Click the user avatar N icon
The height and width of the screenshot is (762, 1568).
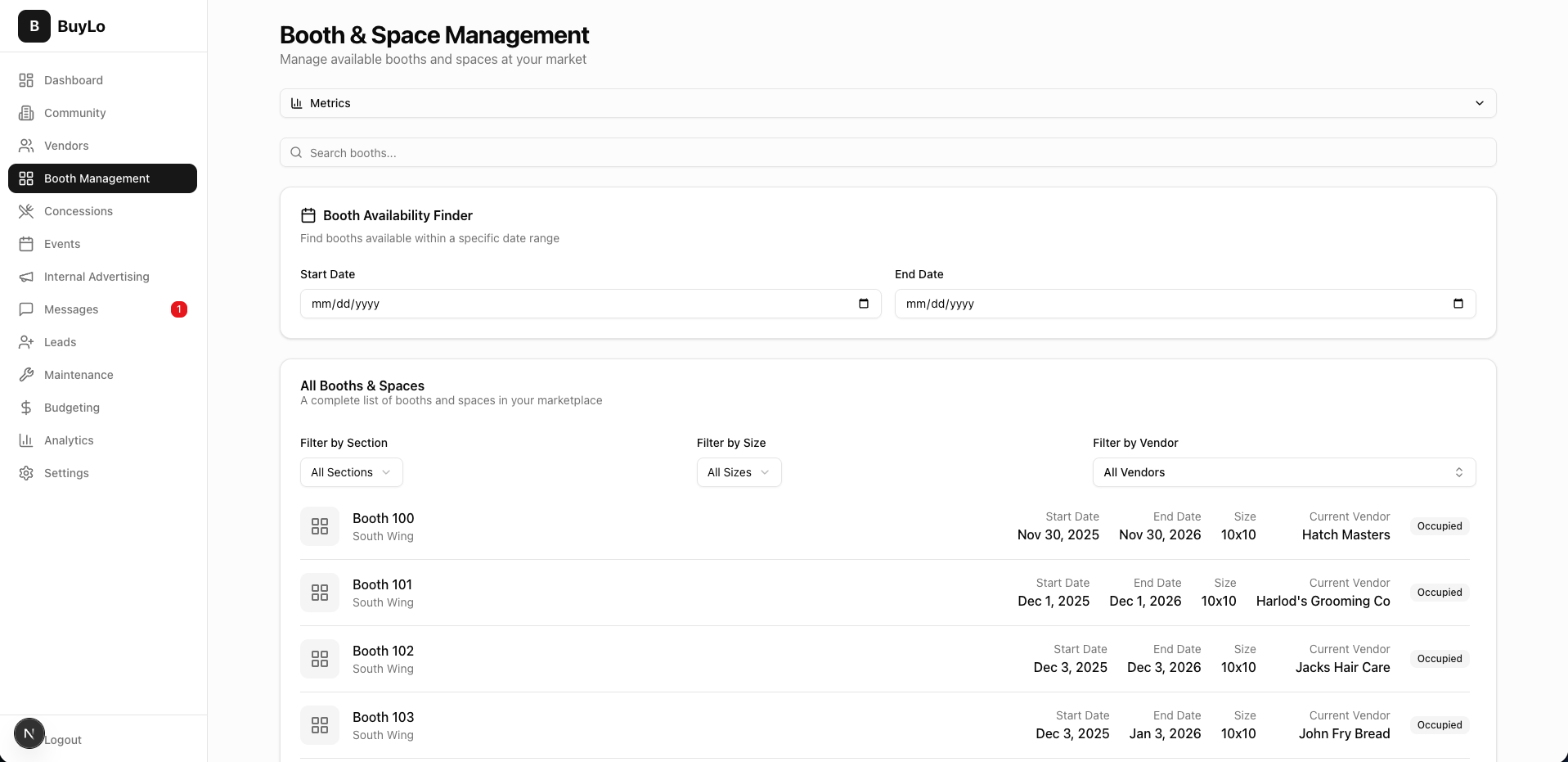pos(29,733)
